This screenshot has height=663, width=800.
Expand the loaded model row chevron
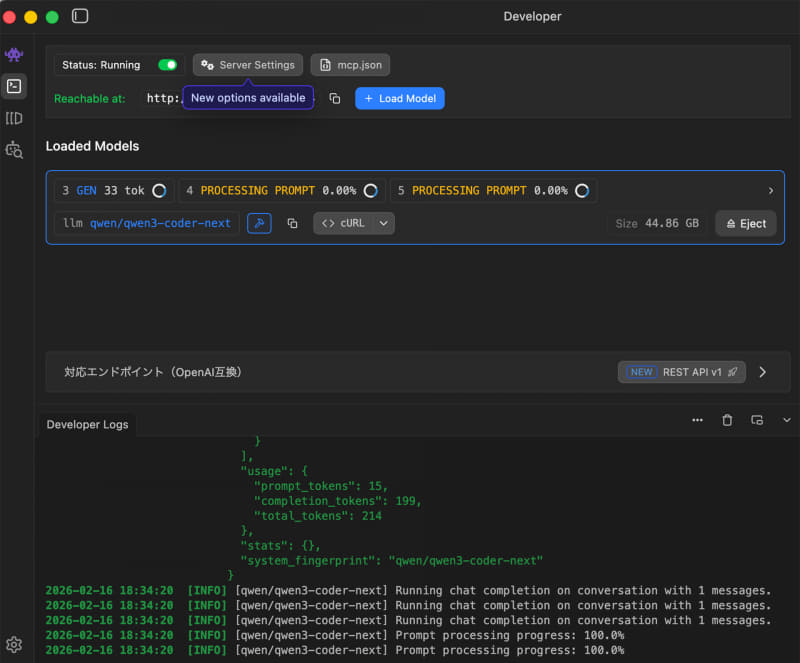[770, 190]
